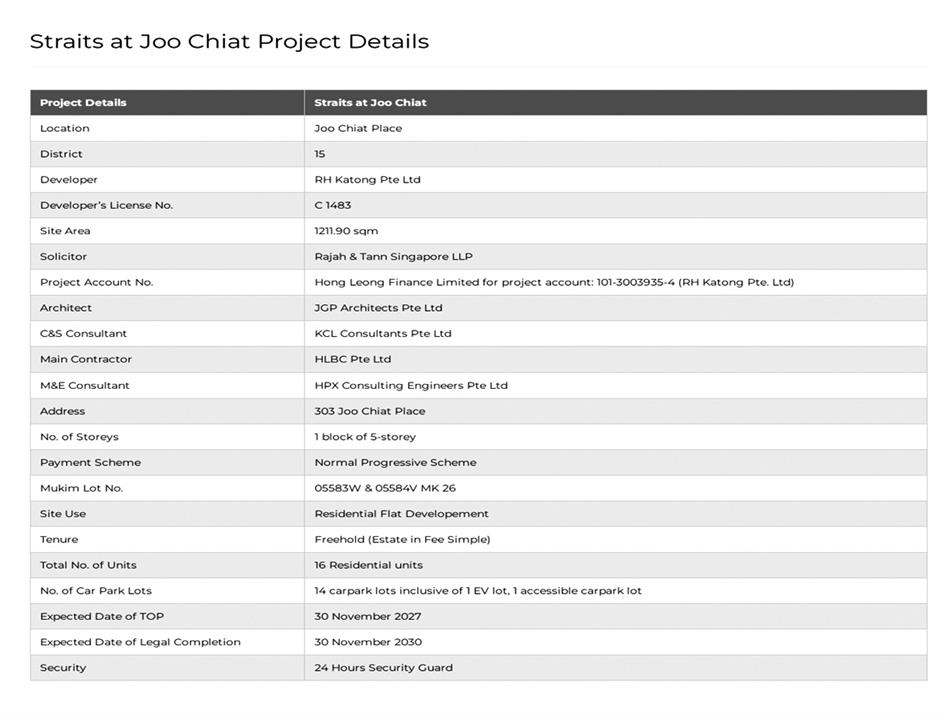Select the site area '1211.90 sqm' text
943x717 pixels.
pyautogui.click(x=346, y=231)
